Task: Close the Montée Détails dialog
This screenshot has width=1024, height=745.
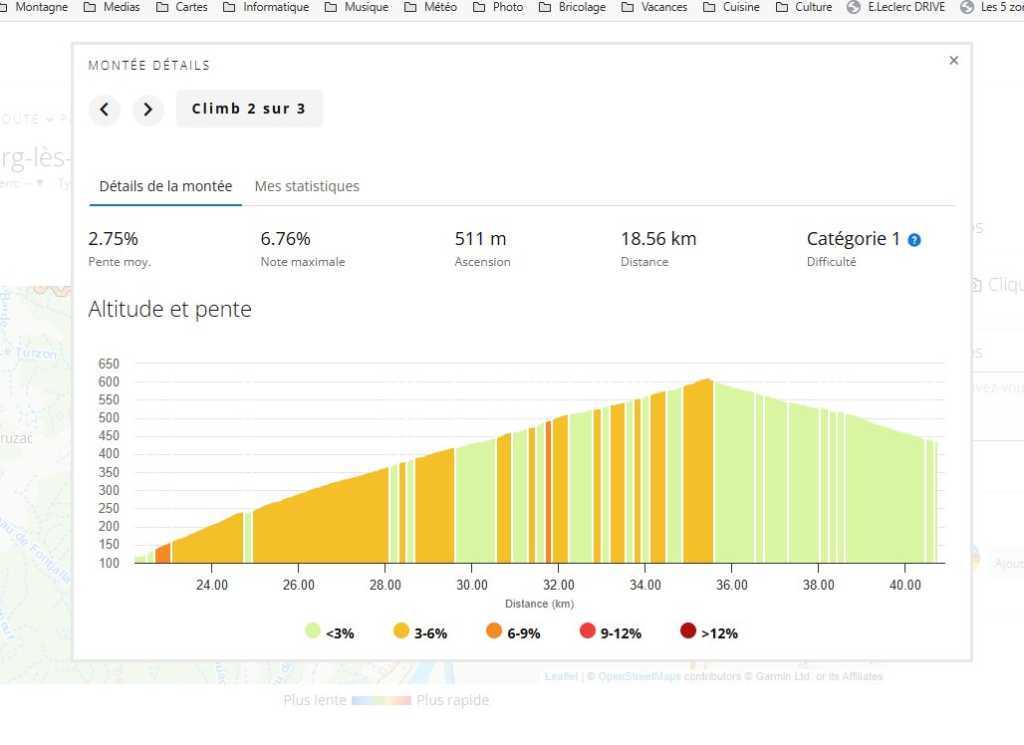Action: pos(953,61)
